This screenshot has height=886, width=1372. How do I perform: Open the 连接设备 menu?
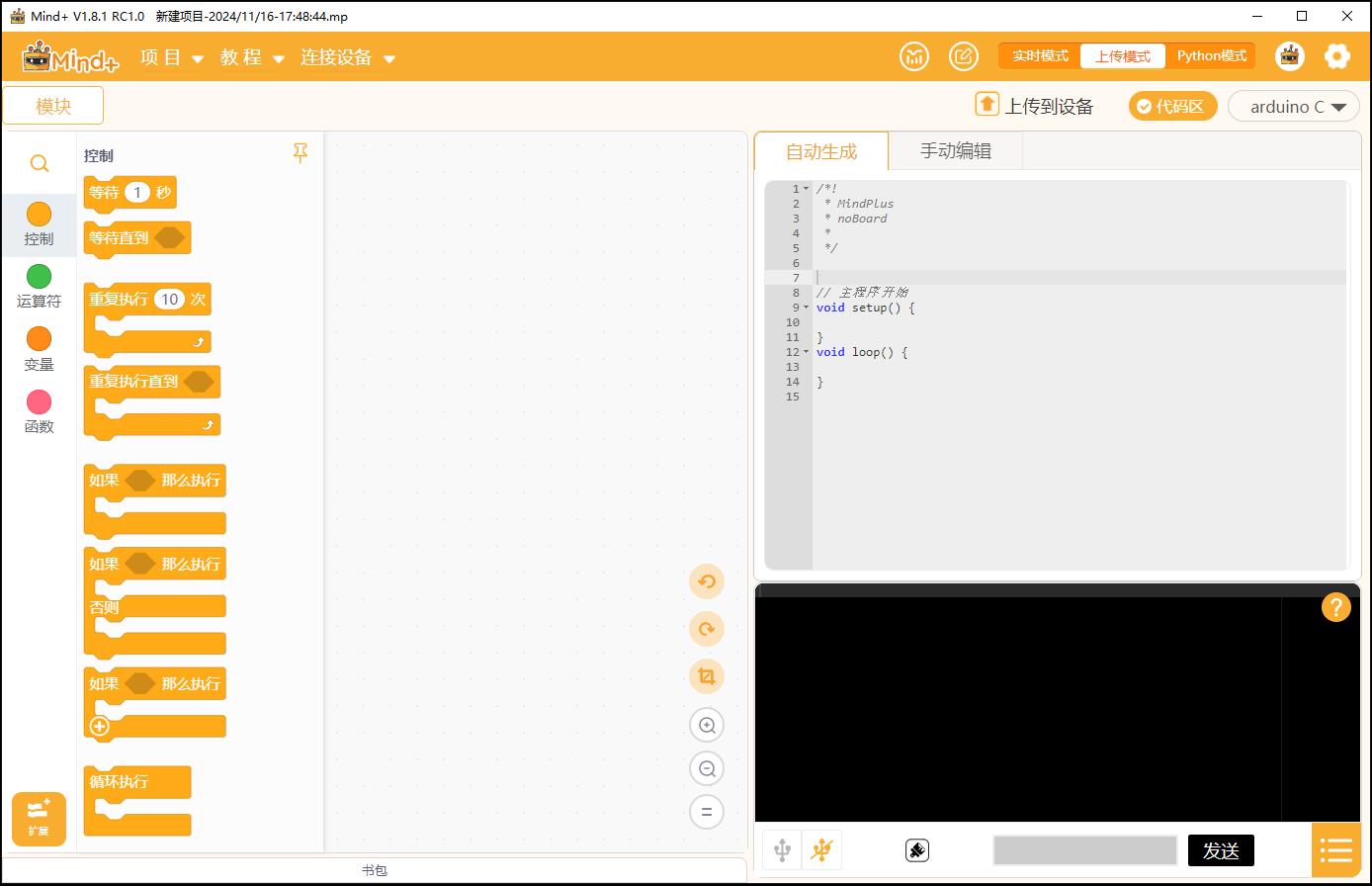click(x=348, y=57)
